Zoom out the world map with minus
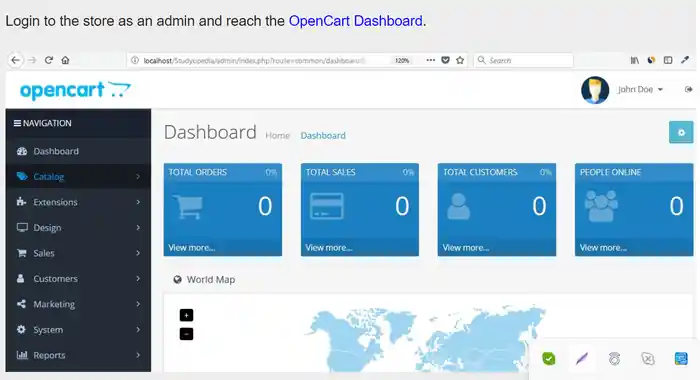This screenshot has width=700, height=380. click(x=186, y=334)
